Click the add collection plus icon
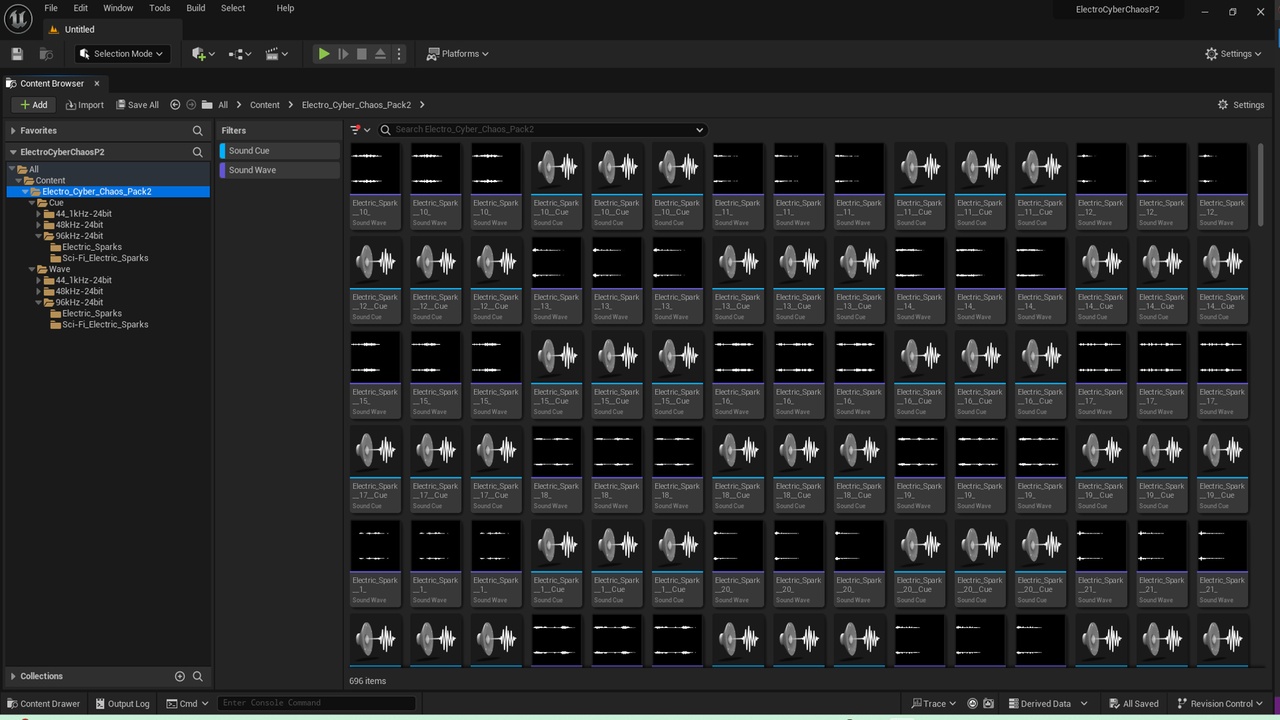This screenshot has width=1280, height=720. pos(180,676)
